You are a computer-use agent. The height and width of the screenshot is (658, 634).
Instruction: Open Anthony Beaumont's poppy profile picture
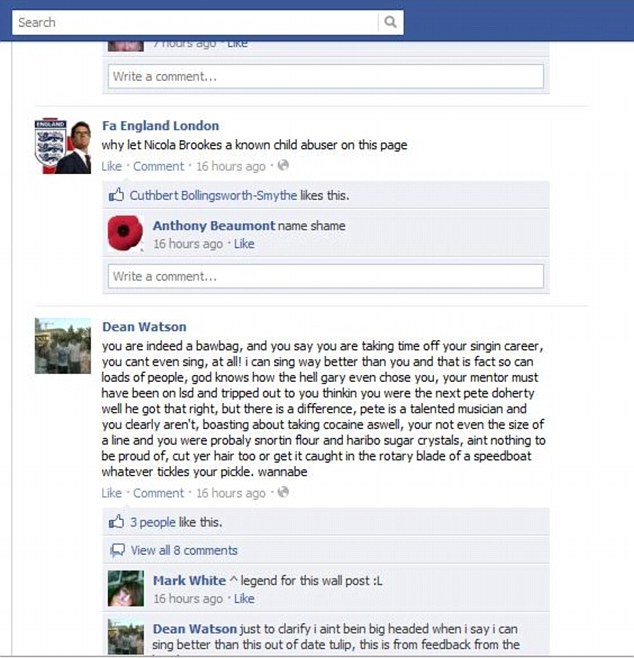click(x=125, y=233)
